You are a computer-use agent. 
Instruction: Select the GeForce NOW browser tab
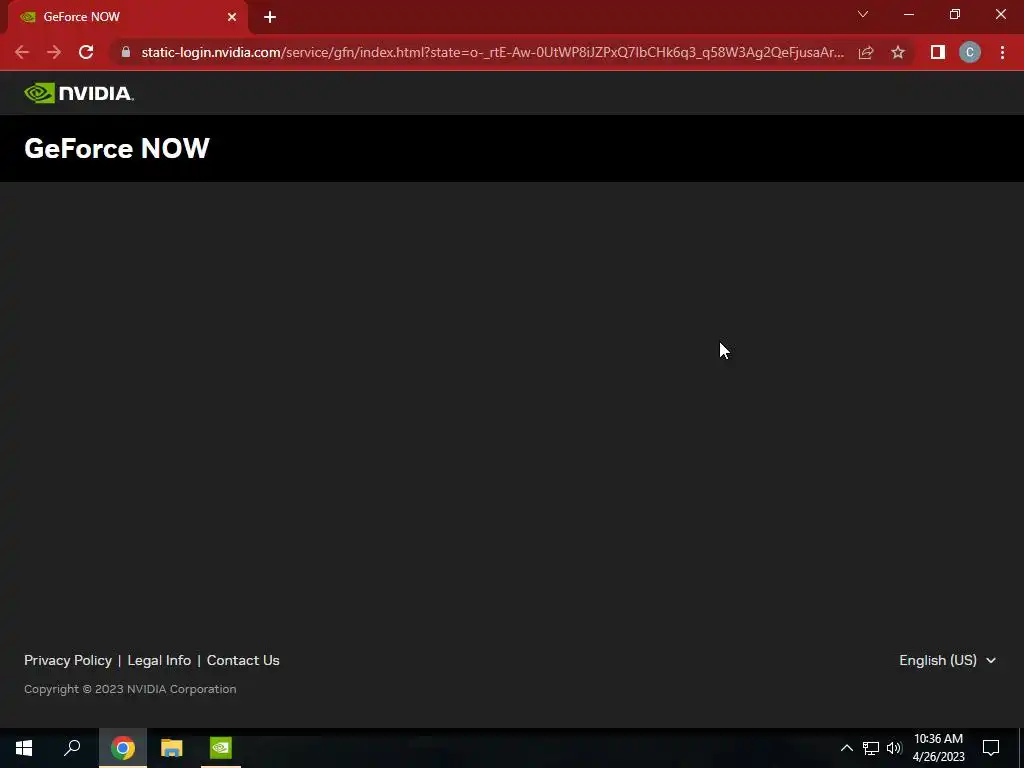127,17
